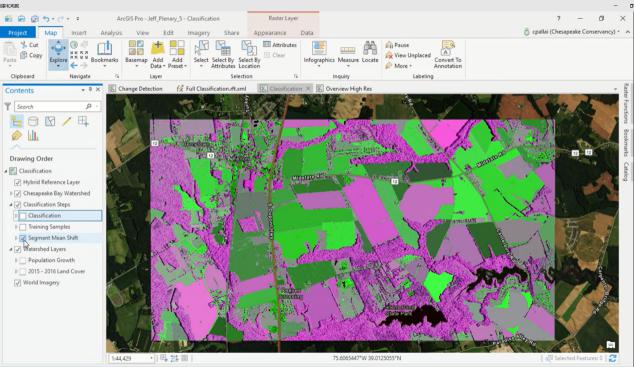The height and width of the screenshot is (367, 634).
Task: Switch to the Insert ribbon tab
Action: pyautogui.click(x=79, y=33)
